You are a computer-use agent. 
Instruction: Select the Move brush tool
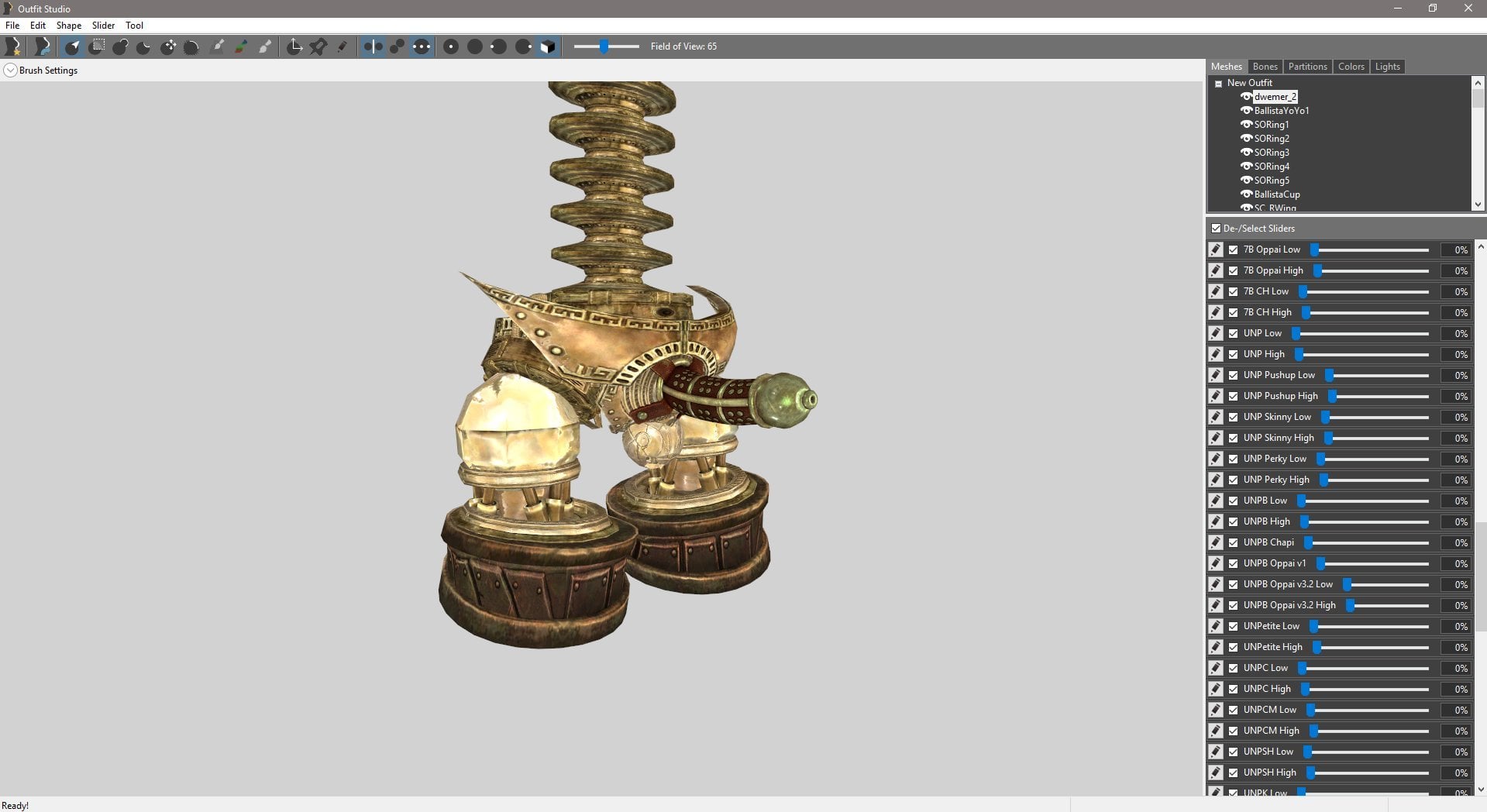click(168, 47)
